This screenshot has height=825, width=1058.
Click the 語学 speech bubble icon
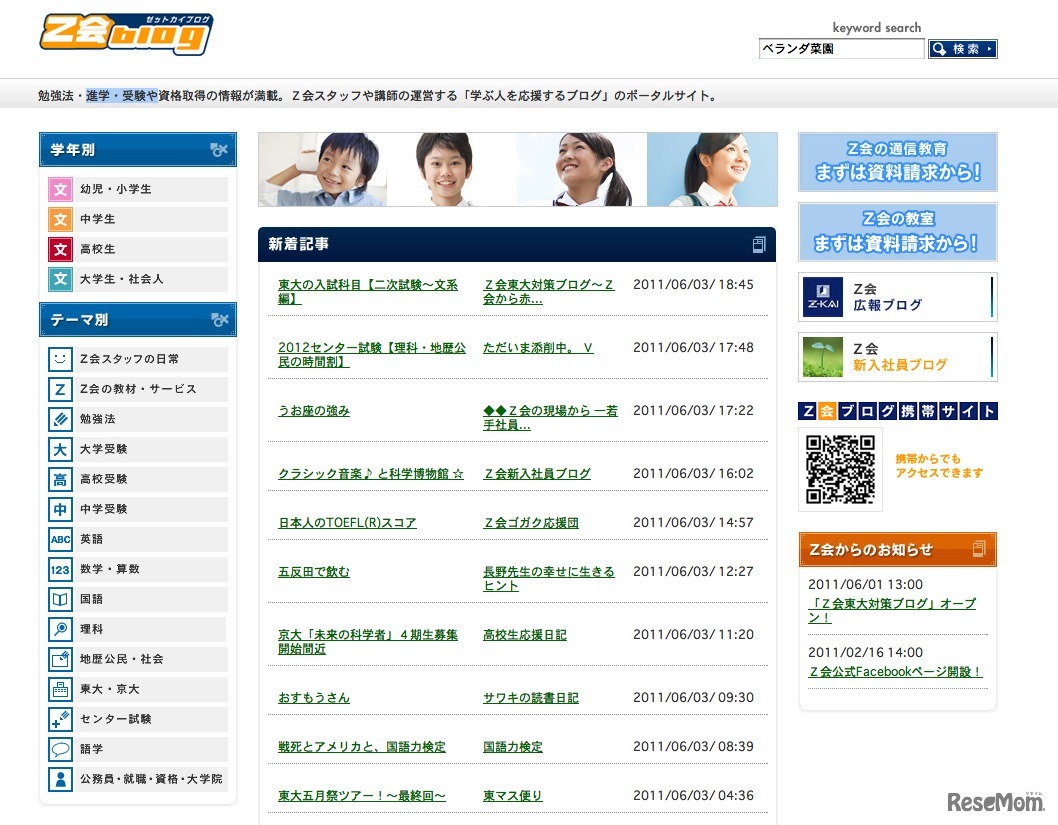(60, 749)
